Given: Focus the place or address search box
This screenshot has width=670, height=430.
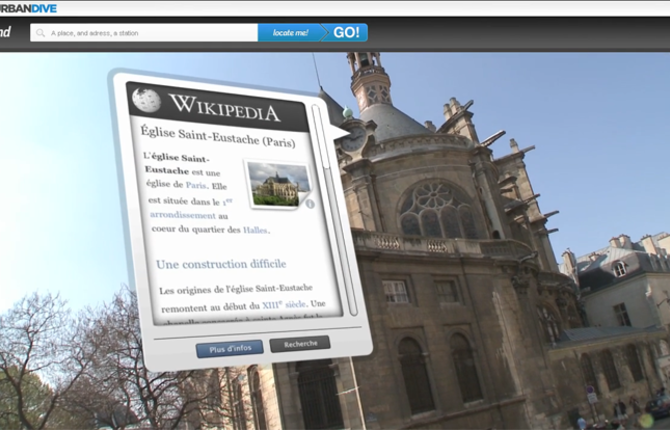Looking at the screenshot, I should [144, 32].
